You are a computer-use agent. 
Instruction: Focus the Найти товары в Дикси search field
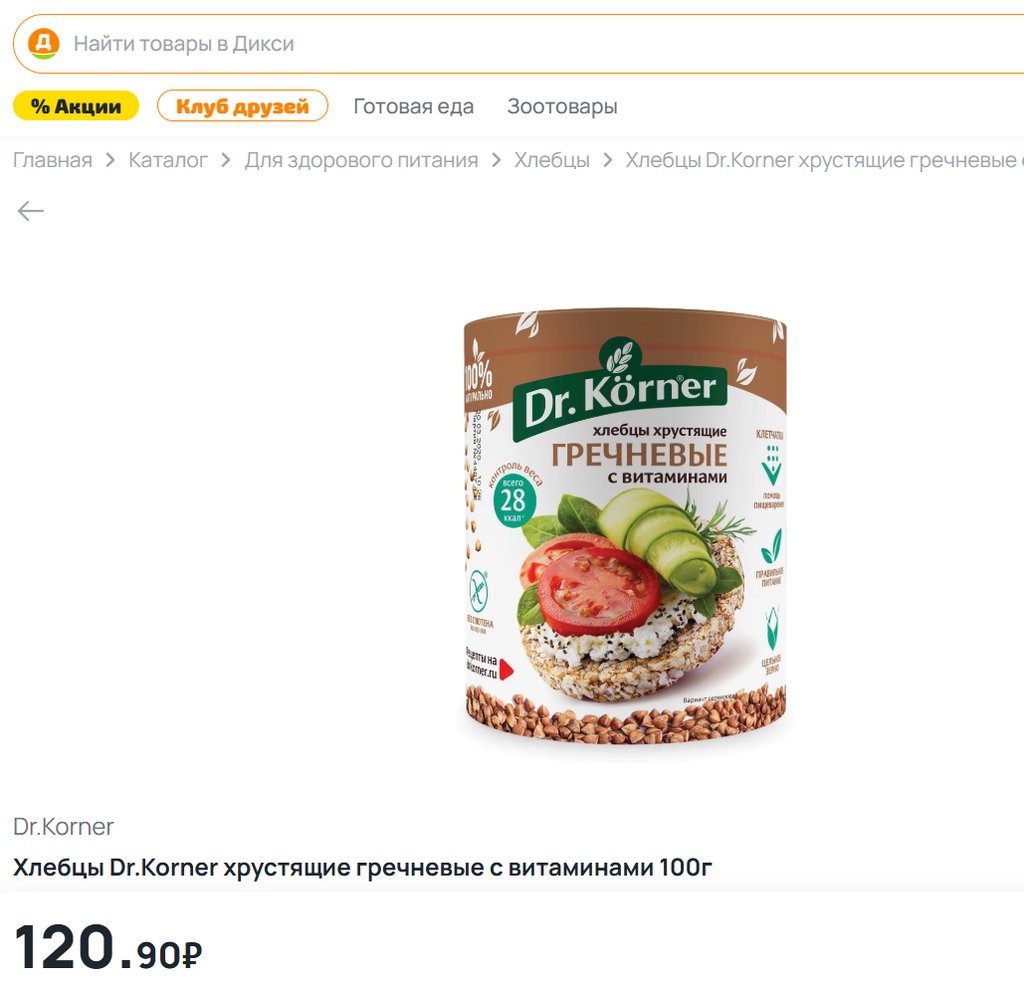pos(500,44)
